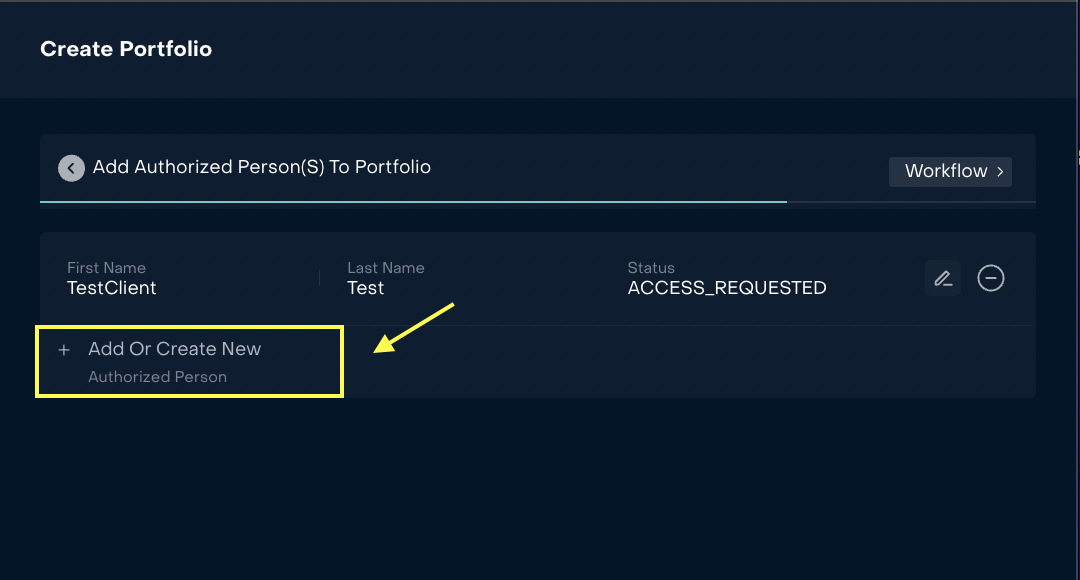Select the pencil edit icon for TestClient

942,278
